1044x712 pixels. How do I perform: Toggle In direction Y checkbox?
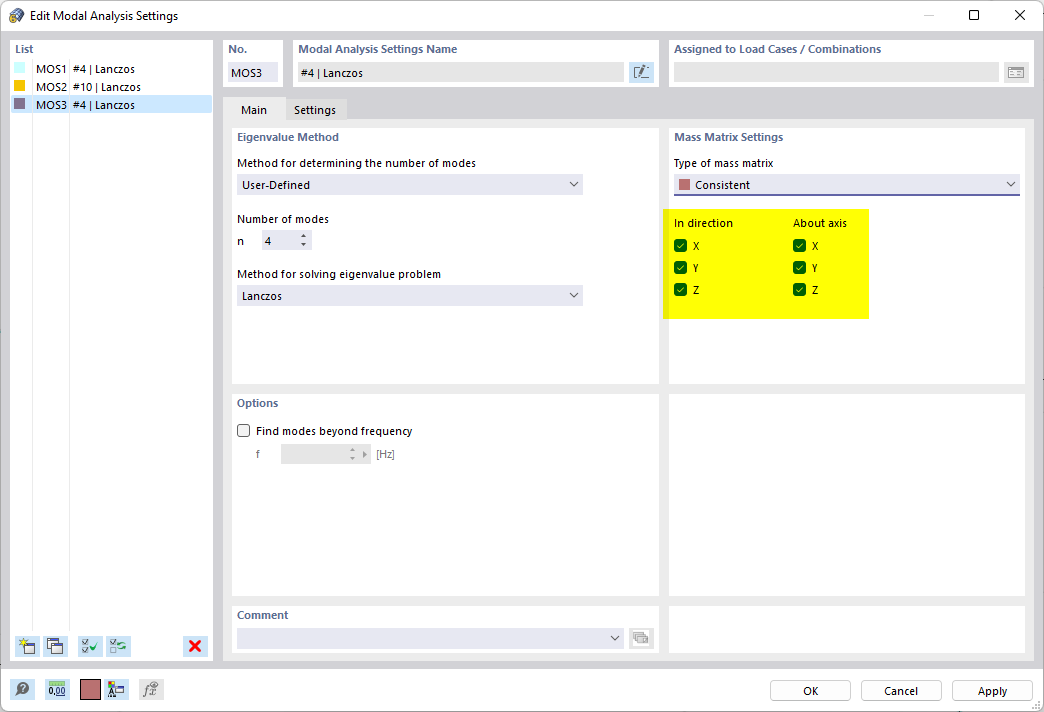[x=680, y=268]
